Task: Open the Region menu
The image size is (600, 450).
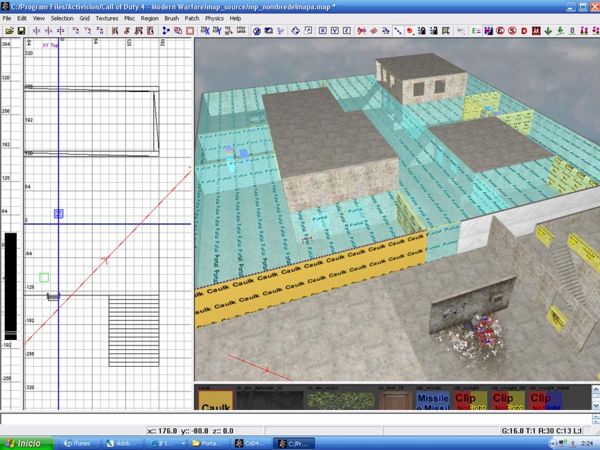Action: [x=150, y=18]
